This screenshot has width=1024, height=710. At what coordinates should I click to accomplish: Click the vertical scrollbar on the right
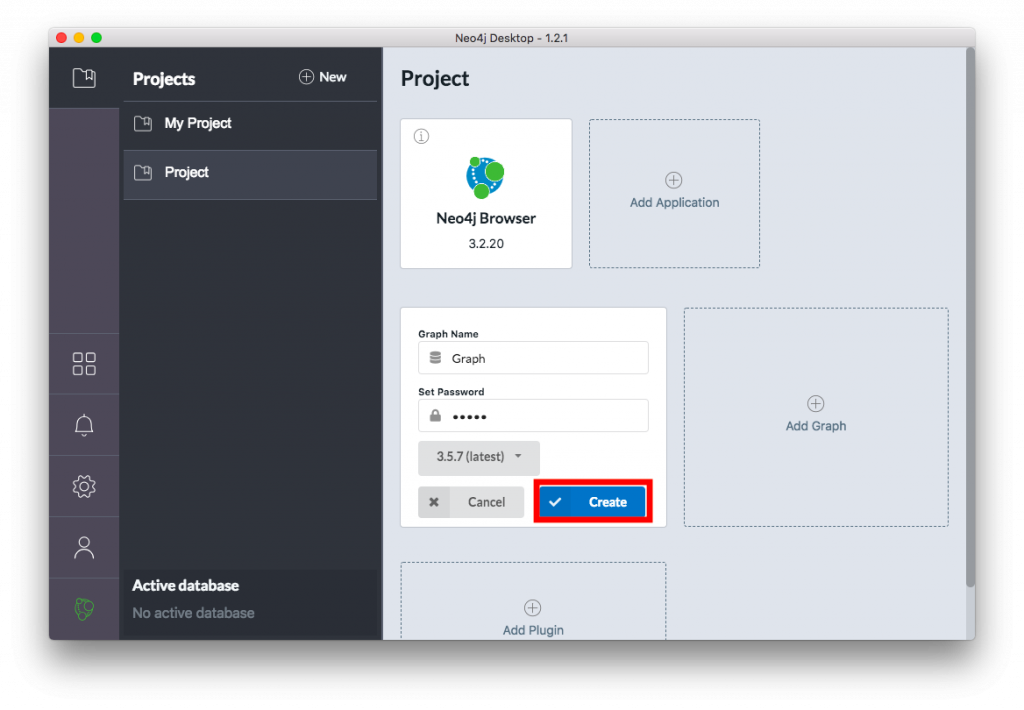pyautogui.click(x=969, y=320)
